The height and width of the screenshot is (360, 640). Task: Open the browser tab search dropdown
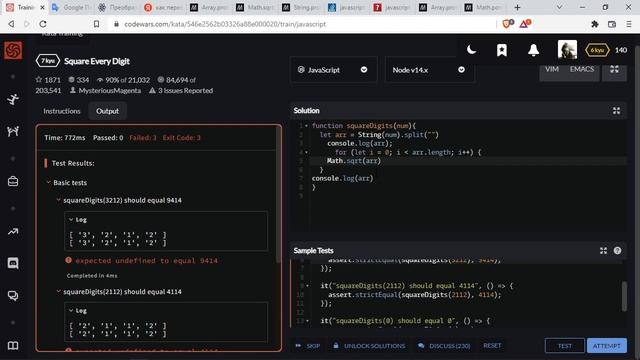click(x=559, y=7)
